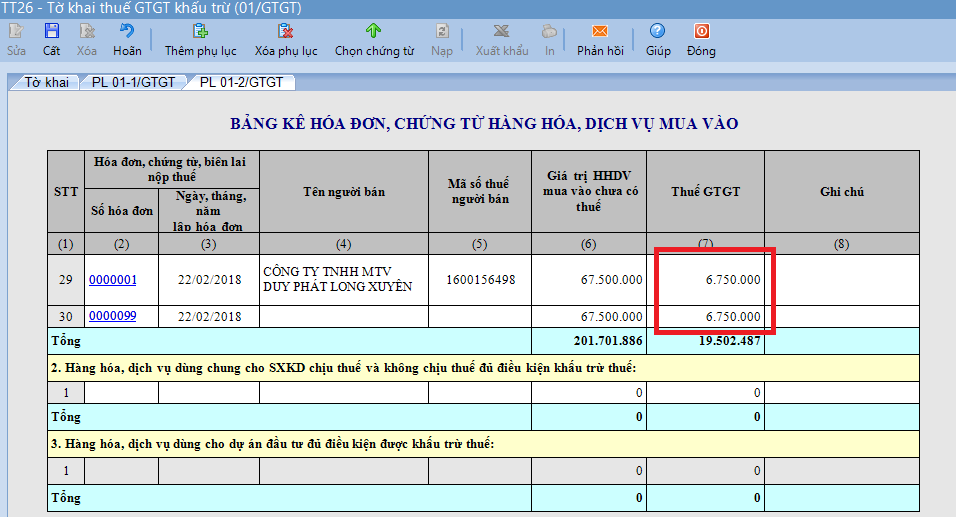The height and width of the screenshot is (517, 956).
Task: Click empty seller name cell in row 30
Action: tap(344, 317)
